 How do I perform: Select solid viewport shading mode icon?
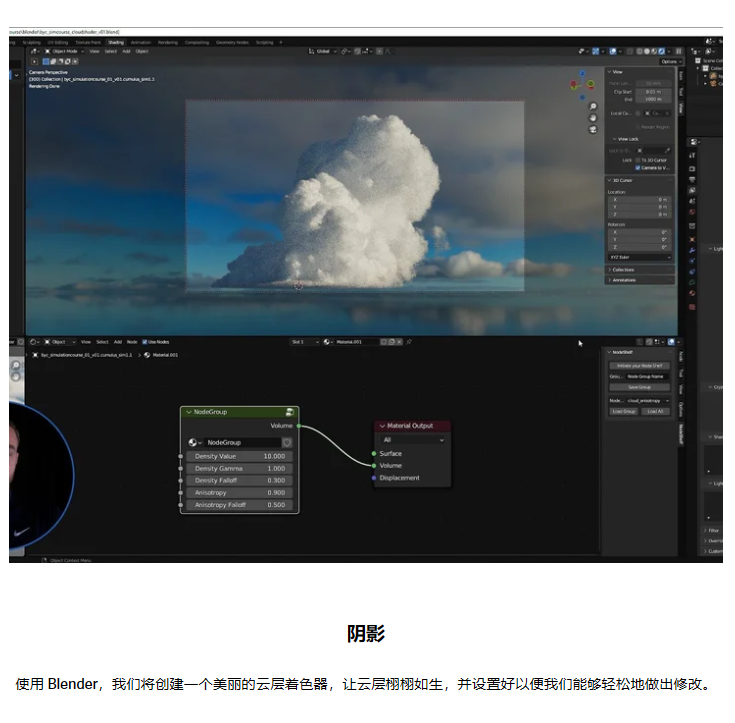coord(647,51)
